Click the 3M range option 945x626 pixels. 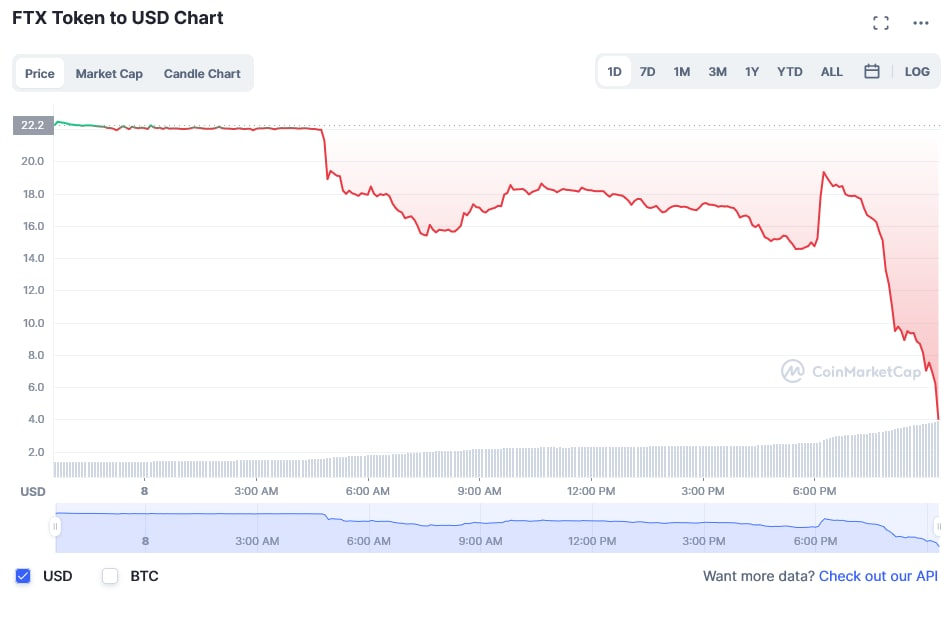pos(717,71)
